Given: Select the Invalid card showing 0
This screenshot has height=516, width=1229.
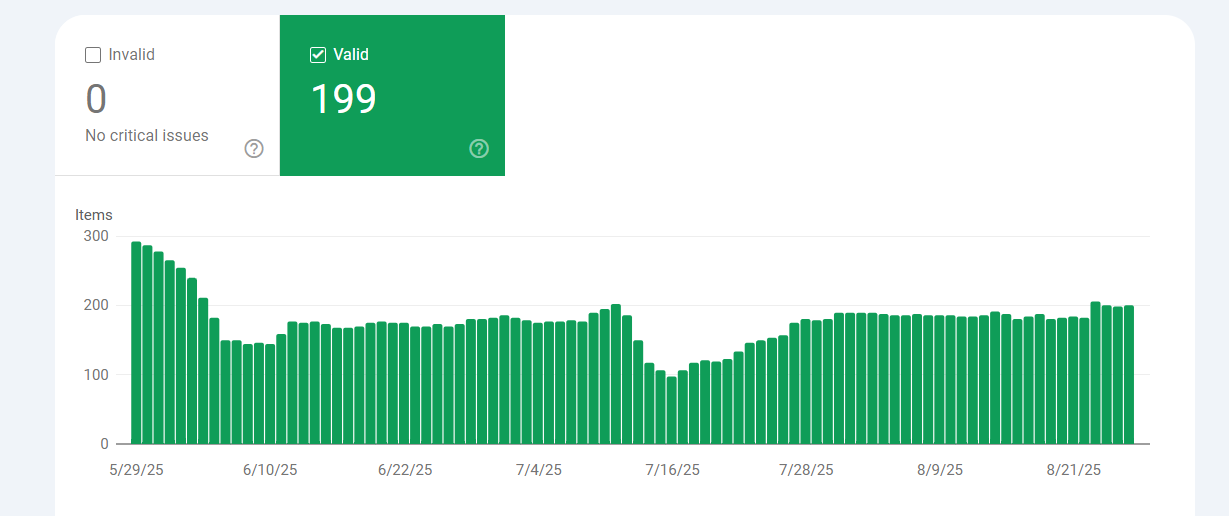Looking at the screenshot, I should click(167, 95).
